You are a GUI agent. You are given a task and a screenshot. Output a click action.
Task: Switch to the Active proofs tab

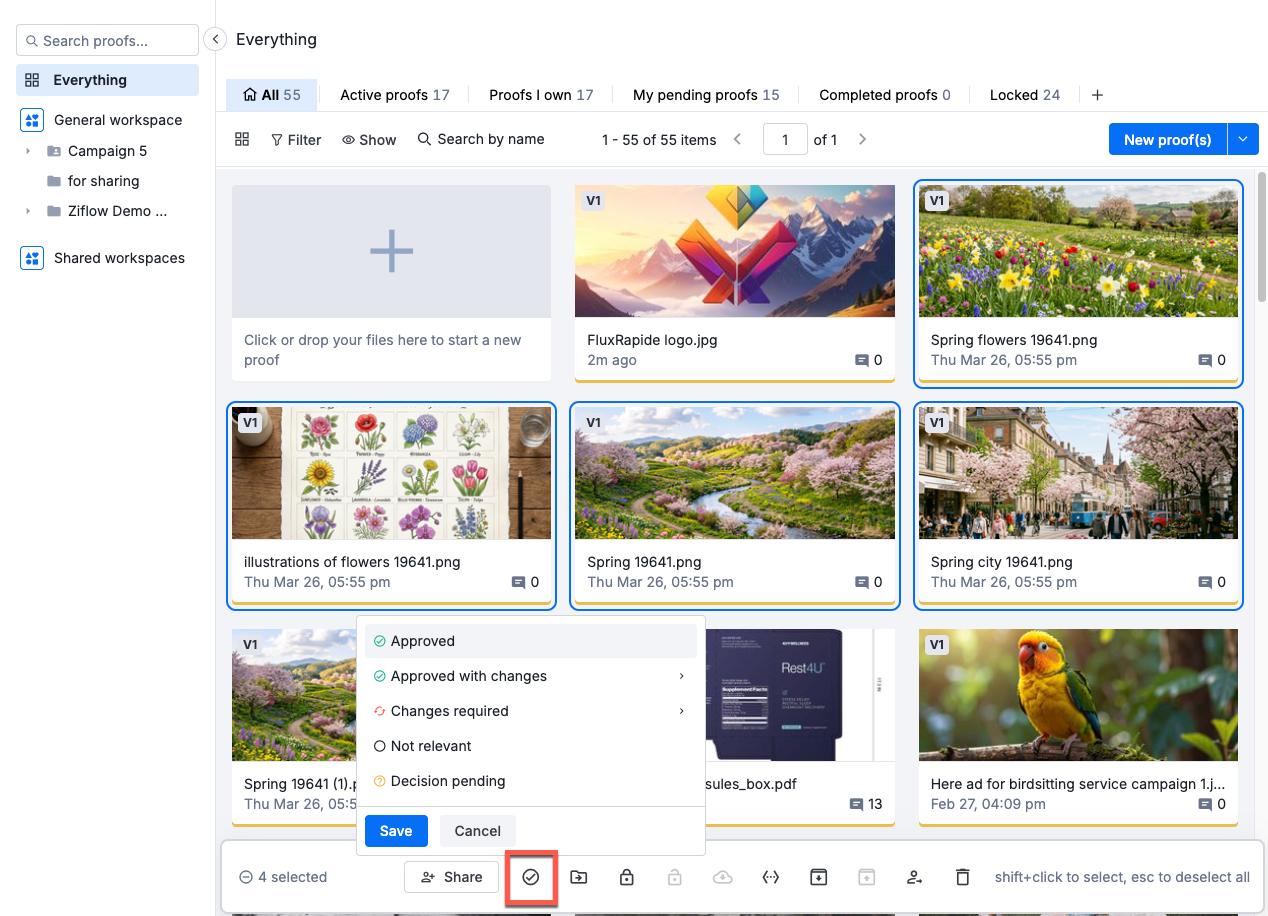click(x=394, y=95)
